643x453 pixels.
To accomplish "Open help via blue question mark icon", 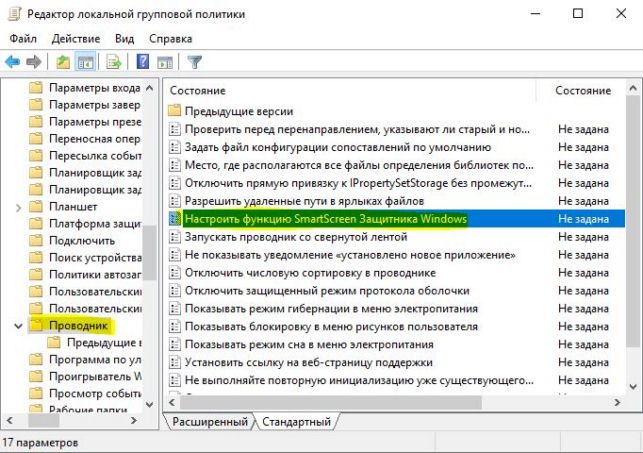I will 142,62.
